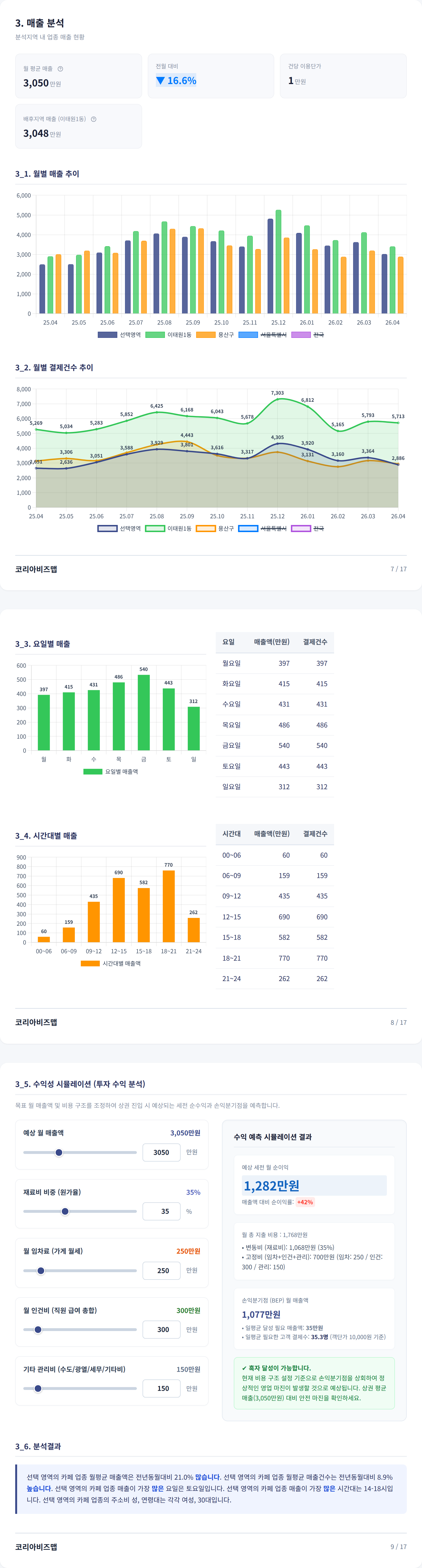Click the 8 / 17 page number
Screen dimensions: 422x1568
pyautogui.click(x=398, y=1023)
